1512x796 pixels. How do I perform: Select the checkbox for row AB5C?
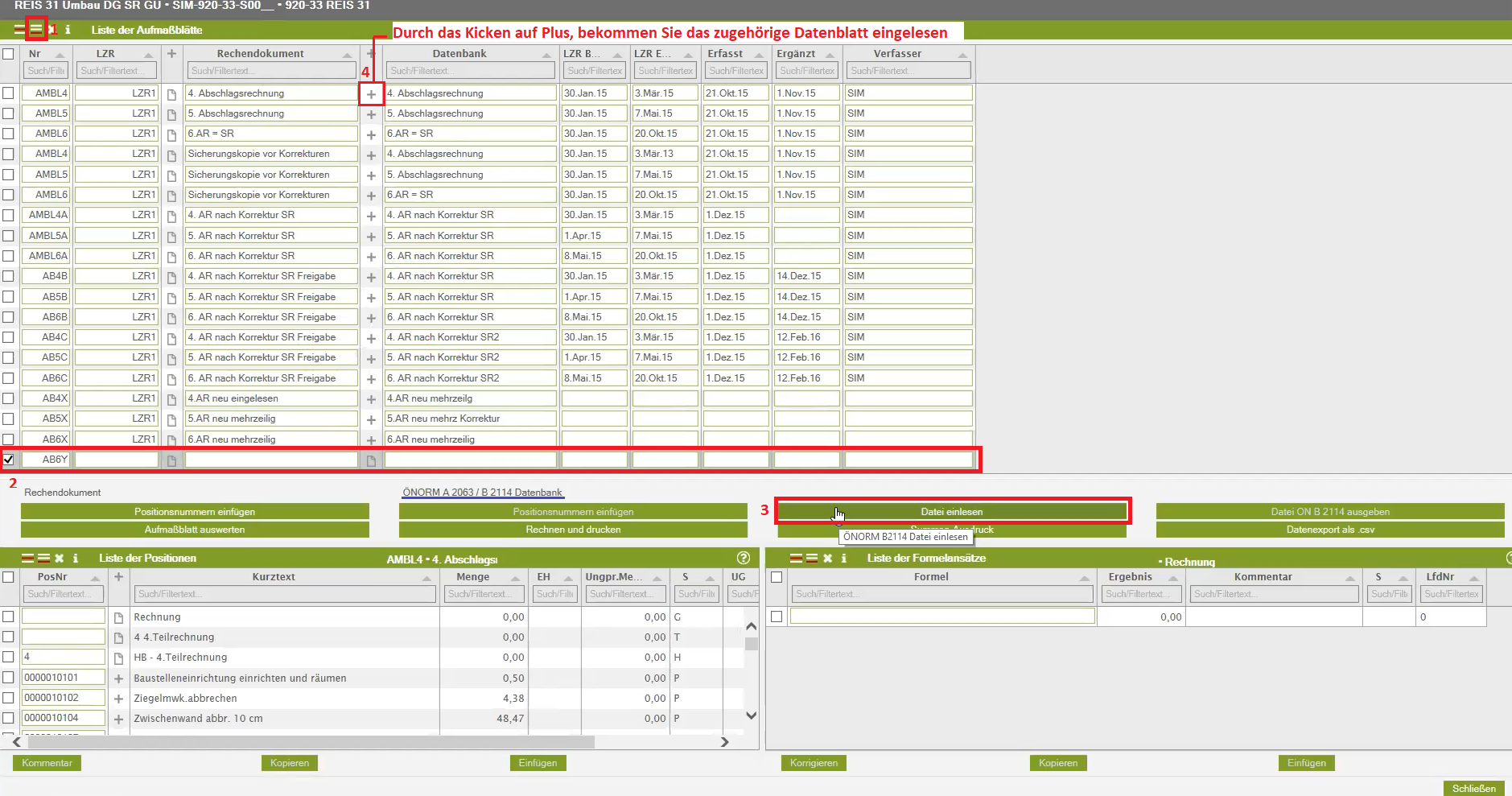[x=8, y=357]
